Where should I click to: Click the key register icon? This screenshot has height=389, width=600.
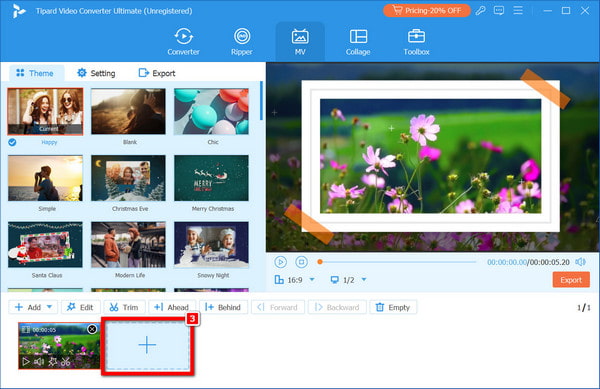pyautogui.click(x=481, y=11)
